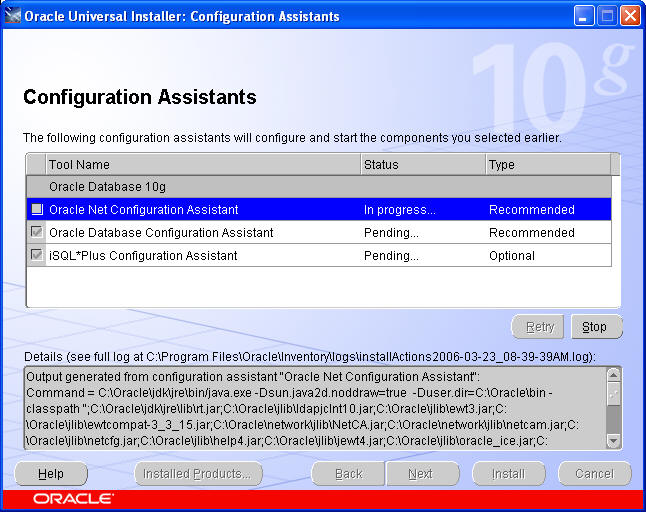Screen dimensions: 646x512
Task: Close the Oracle Universal Installer window
Action: coord(630,16)
